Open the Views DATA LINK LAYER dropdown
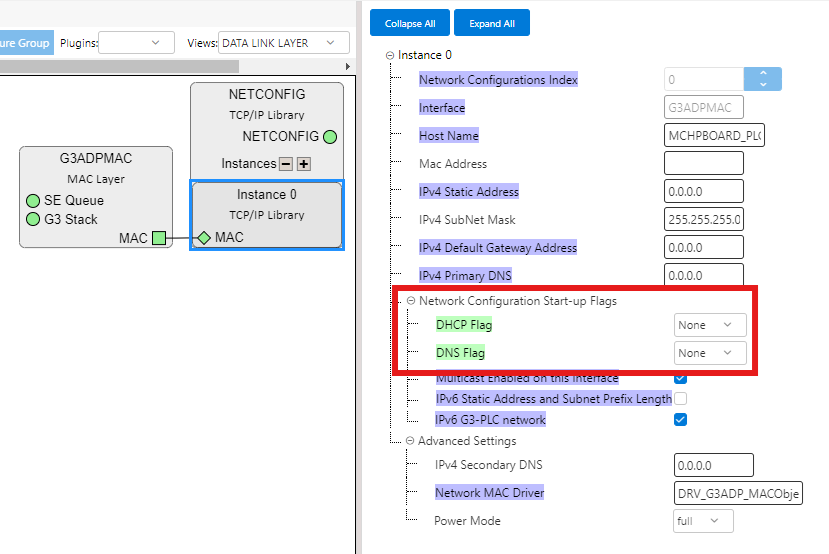The width and height of the screenshot is (829, 554). tap(284, 43)
